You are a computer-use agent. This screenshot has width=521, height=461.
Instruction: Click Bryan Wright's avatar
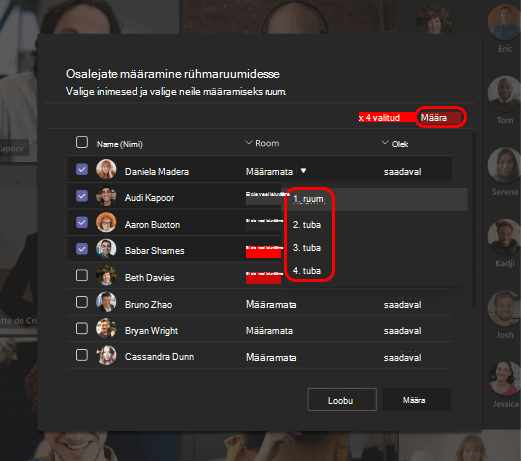click(x=106, y=328)
